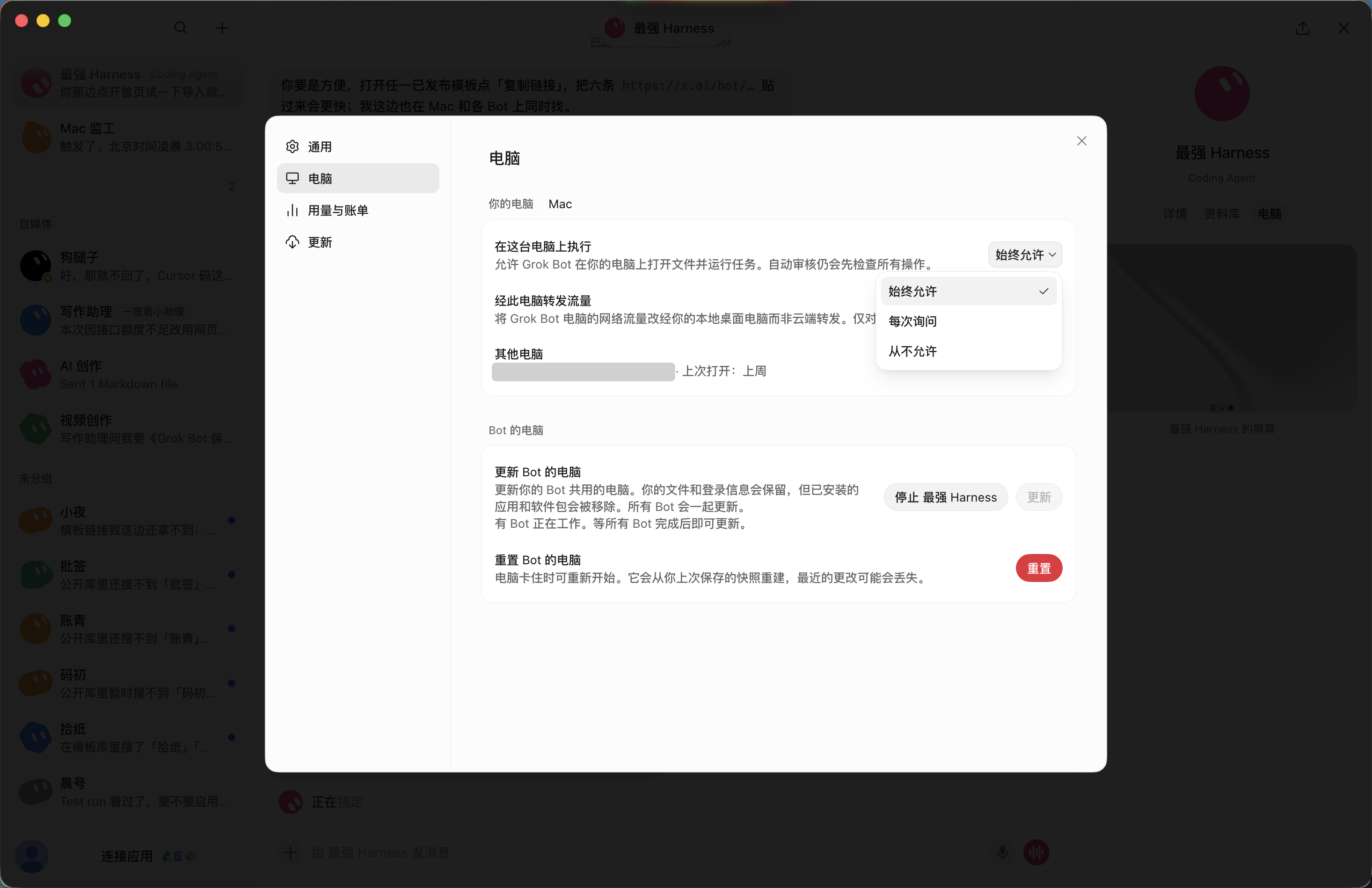Open 用量与账单 usage and billing
The image size is (1372, 888).
(358, 210)
